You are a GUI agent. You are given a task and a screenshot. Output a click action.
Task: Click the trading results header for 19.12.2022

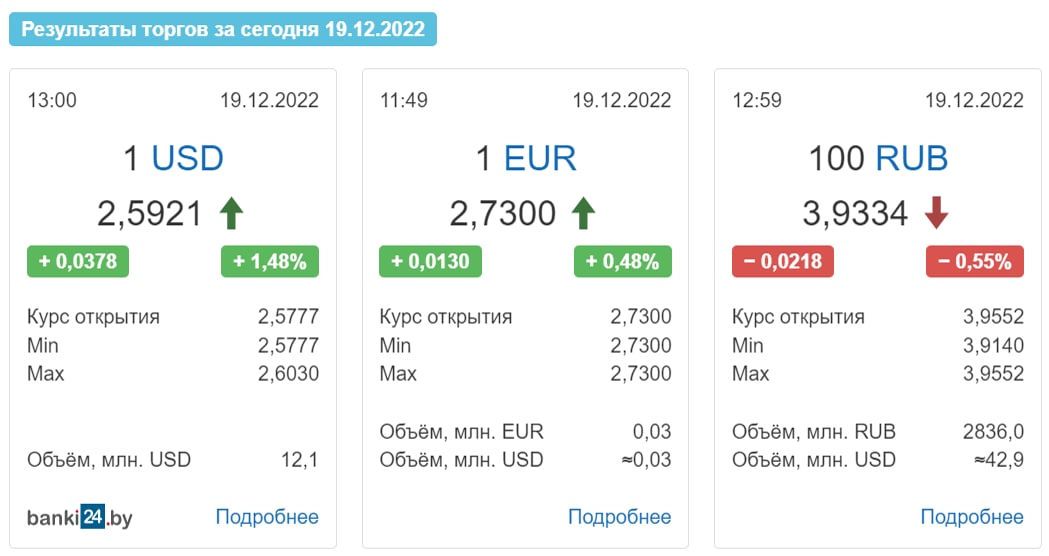pyautogui.click(x=223, y=29)
